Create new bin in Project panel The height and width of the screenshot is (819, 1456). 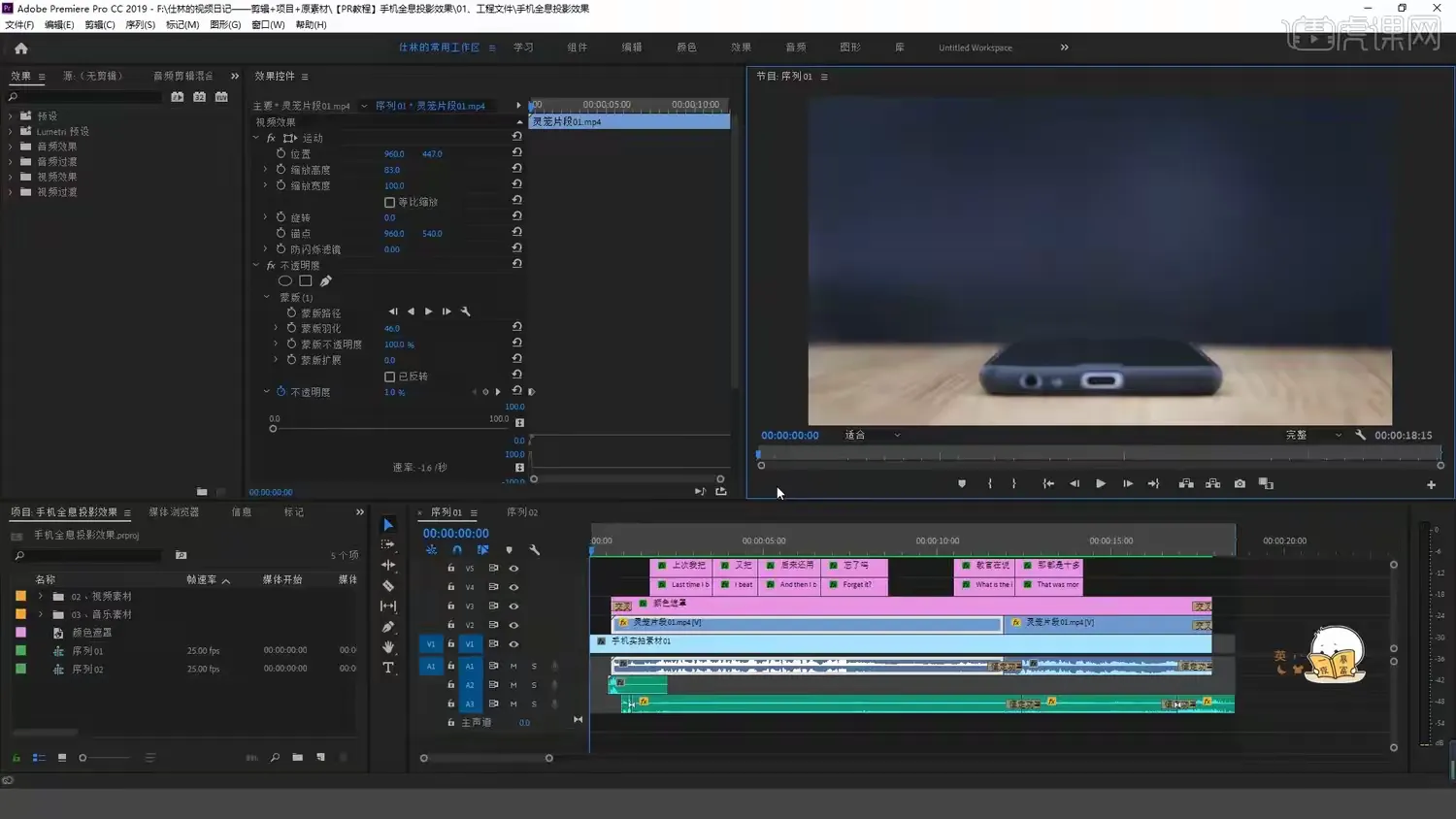[x=297, y=757]
